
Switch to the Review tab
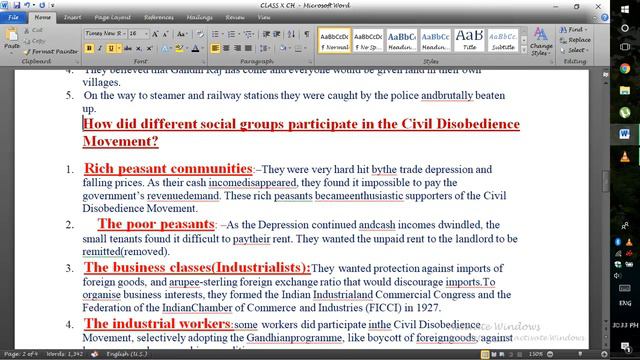tap(235, 18)
